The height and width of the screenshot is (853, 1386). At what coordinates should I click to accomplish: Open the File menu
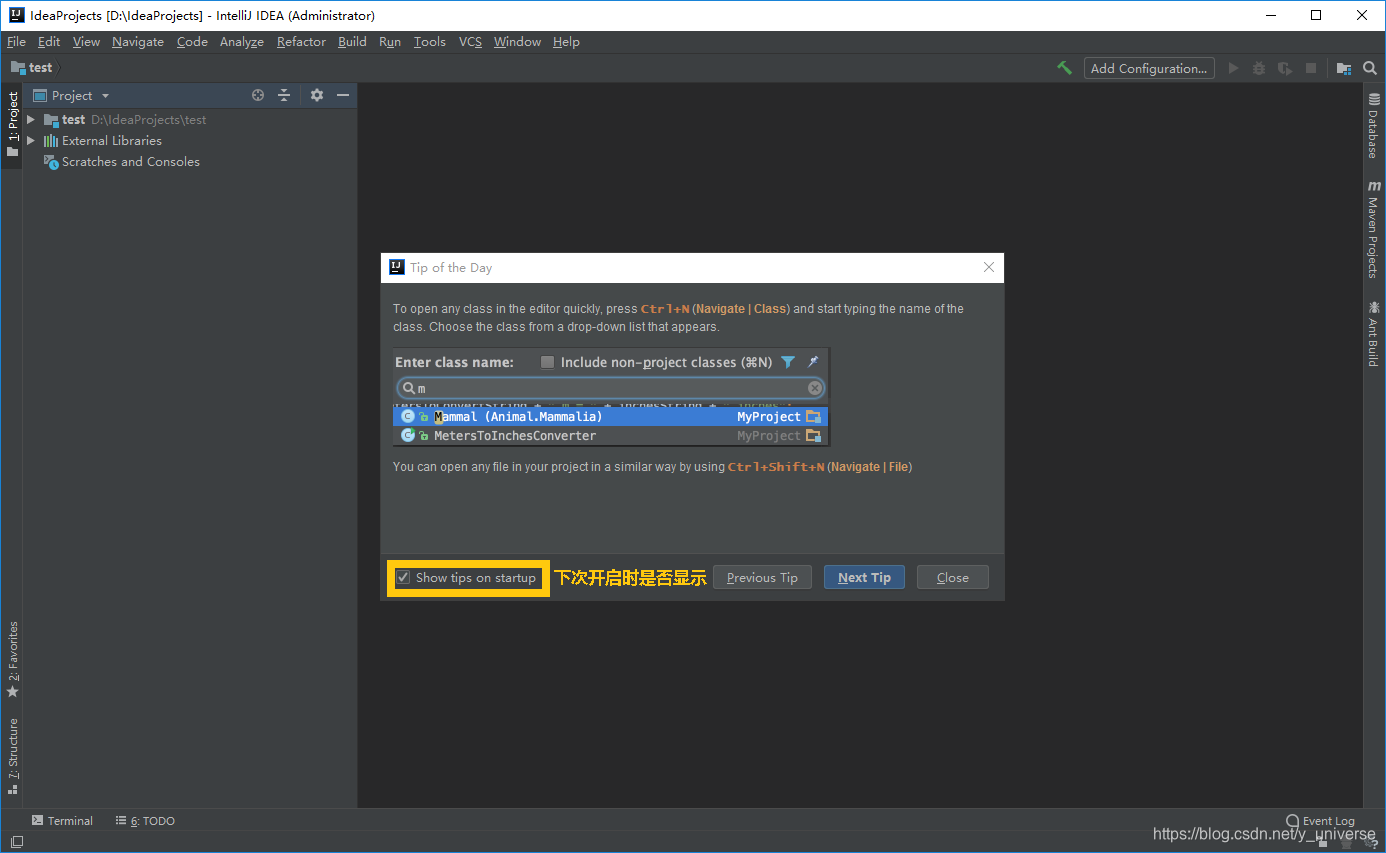coord(16,42)
